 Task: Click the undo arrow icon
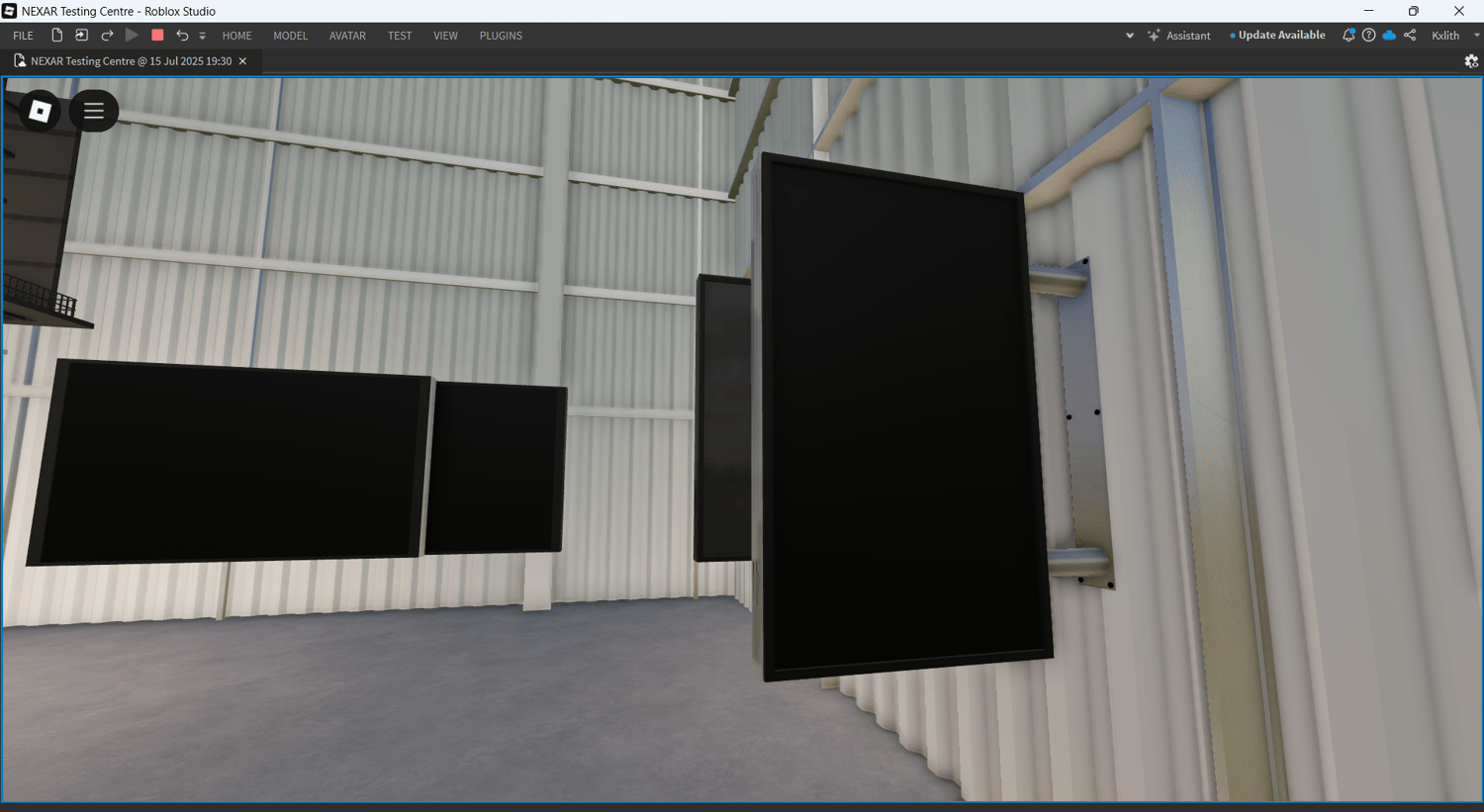pos(182,36)
